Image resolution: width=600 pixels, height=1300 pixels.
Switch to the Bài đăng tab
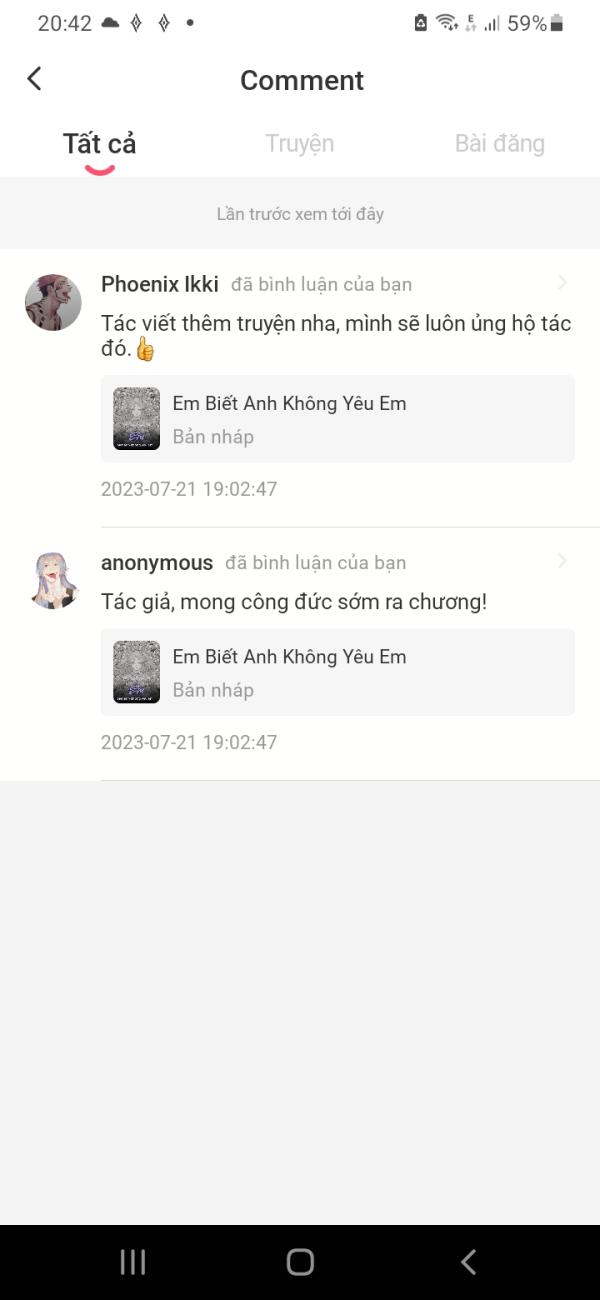499,144
